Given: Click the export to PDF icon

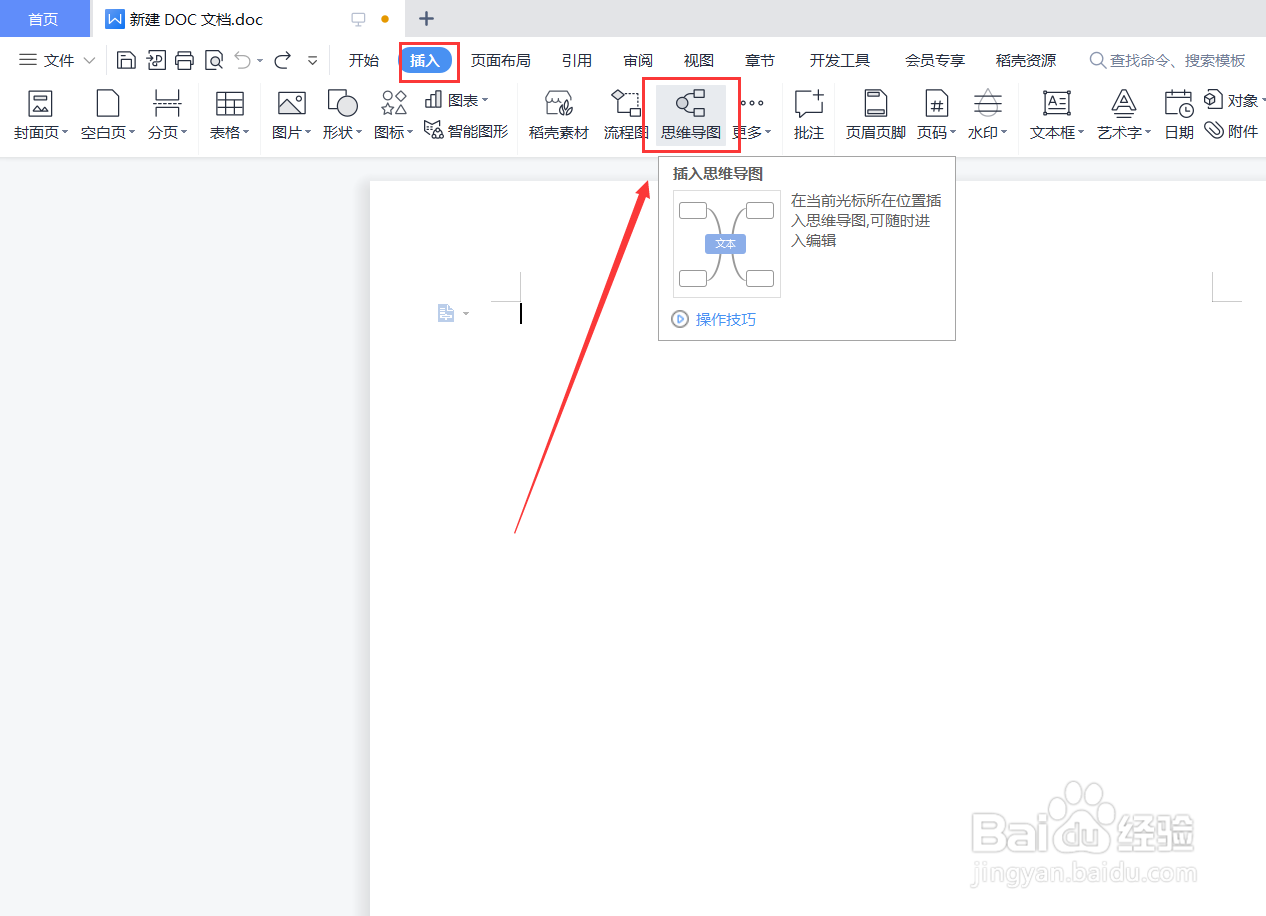Looking at the screenshot, I should (155, 61).
